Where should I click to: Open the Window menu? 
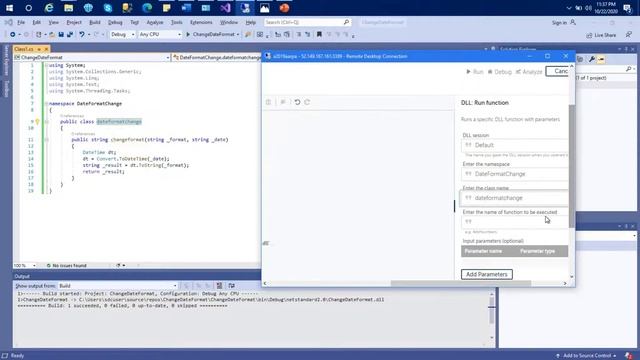tap(229, 22)
